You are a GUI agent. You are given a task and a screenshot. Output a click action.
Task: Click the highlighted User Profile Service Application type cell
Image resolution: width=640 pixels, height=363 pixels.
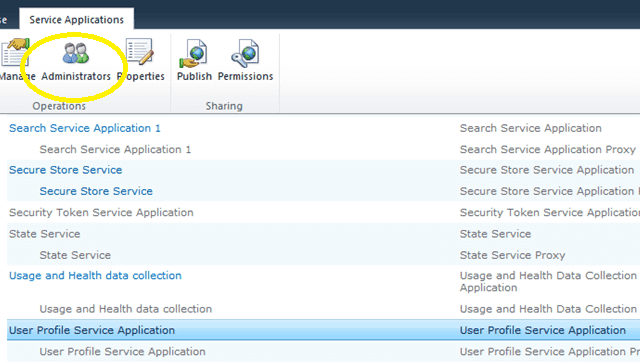[x=543, y=330]
